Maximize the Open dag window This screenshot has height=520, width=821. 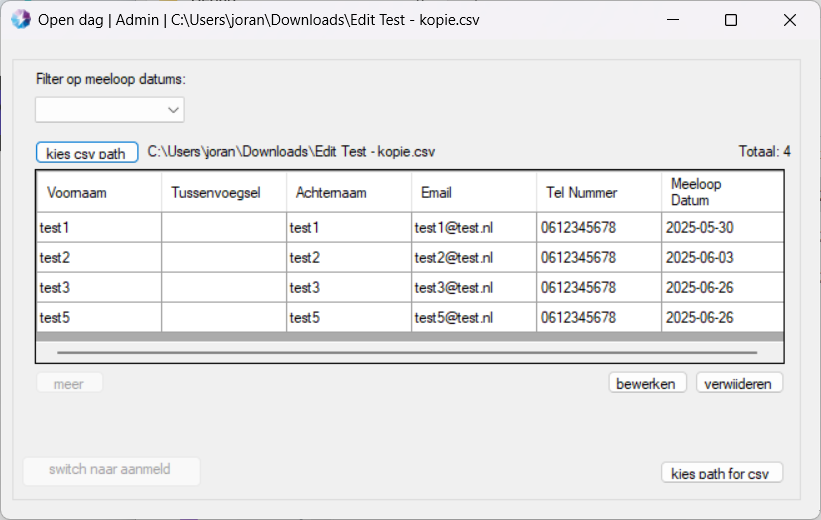pos(730,21)
